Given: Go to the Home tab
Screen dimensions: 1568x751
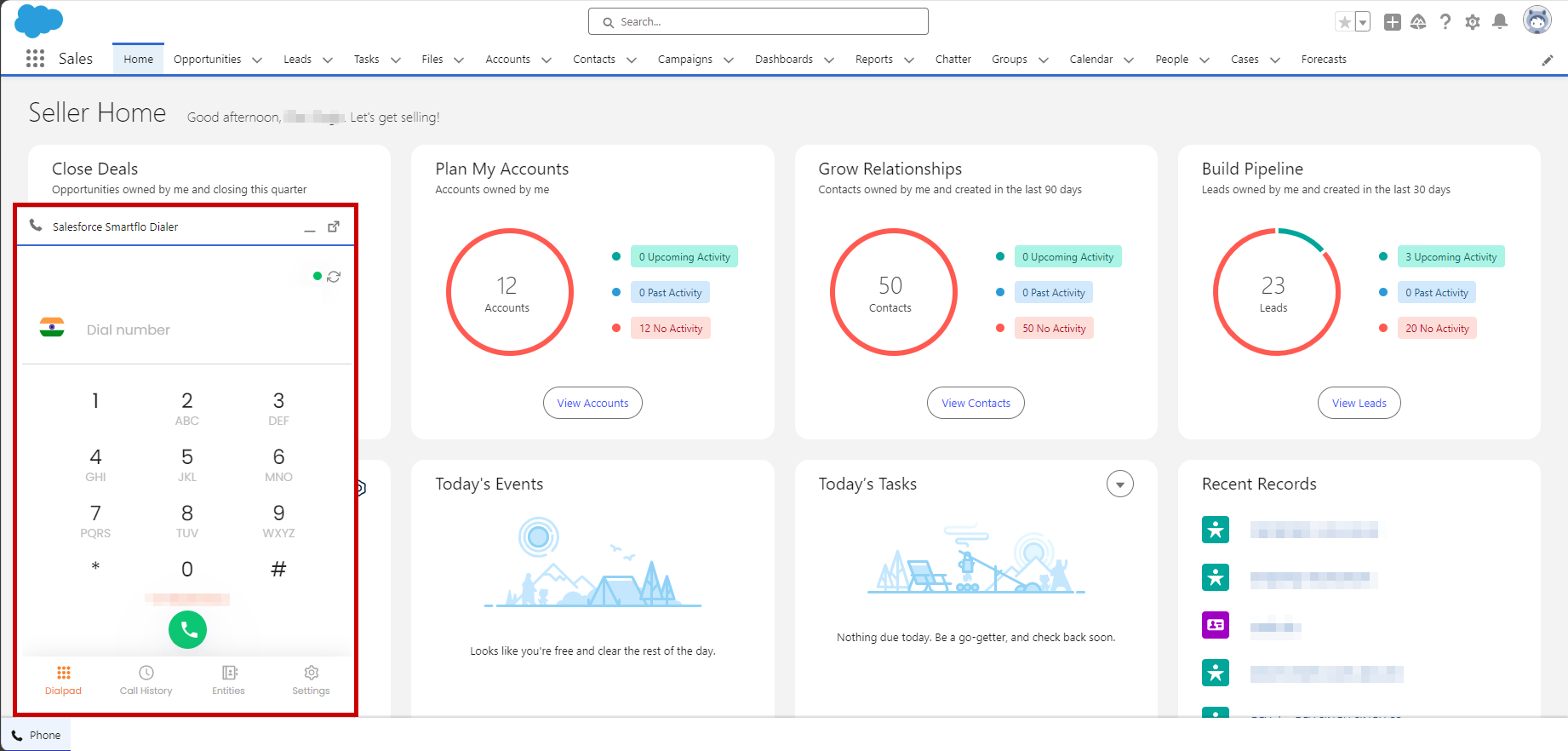Looking at the screenshot, I should tap(138, 59).
